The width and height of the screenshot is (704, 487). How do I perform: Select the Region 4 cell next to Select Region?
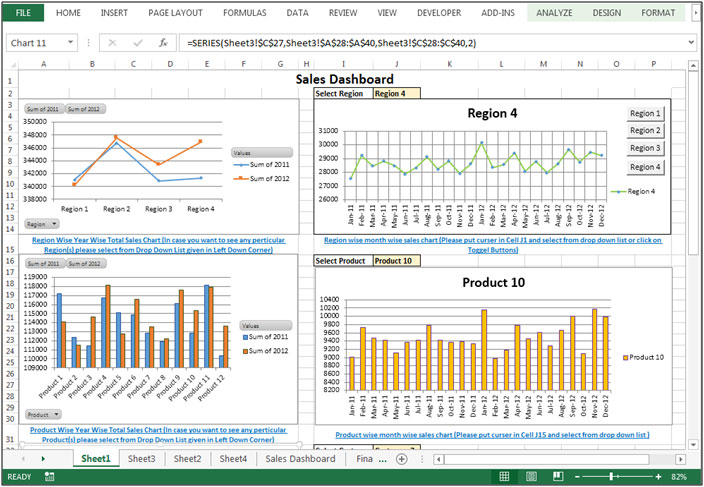[397, 93]
